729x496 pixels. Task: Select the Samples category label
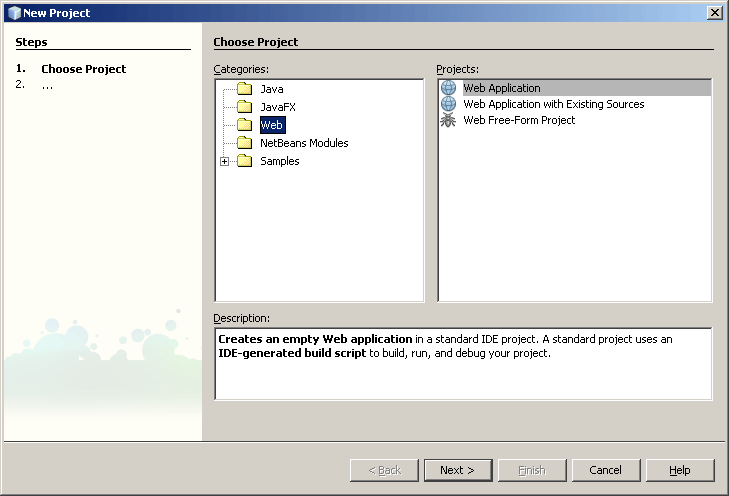[x=279, y=161]
